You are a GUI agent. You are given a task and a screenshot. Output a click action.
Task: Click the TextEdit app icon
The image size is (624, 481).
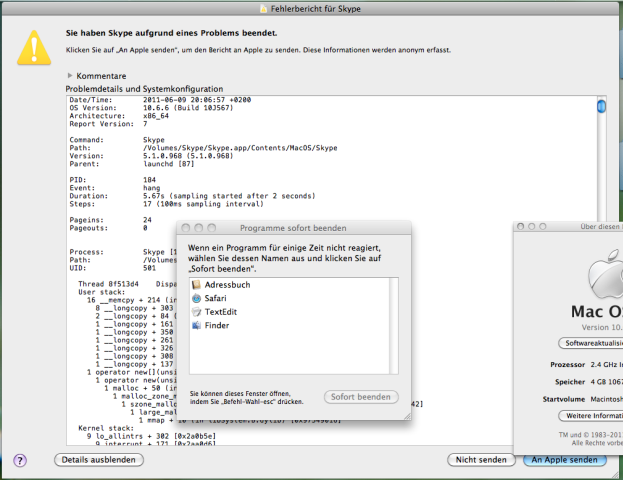tap(196, 312)
